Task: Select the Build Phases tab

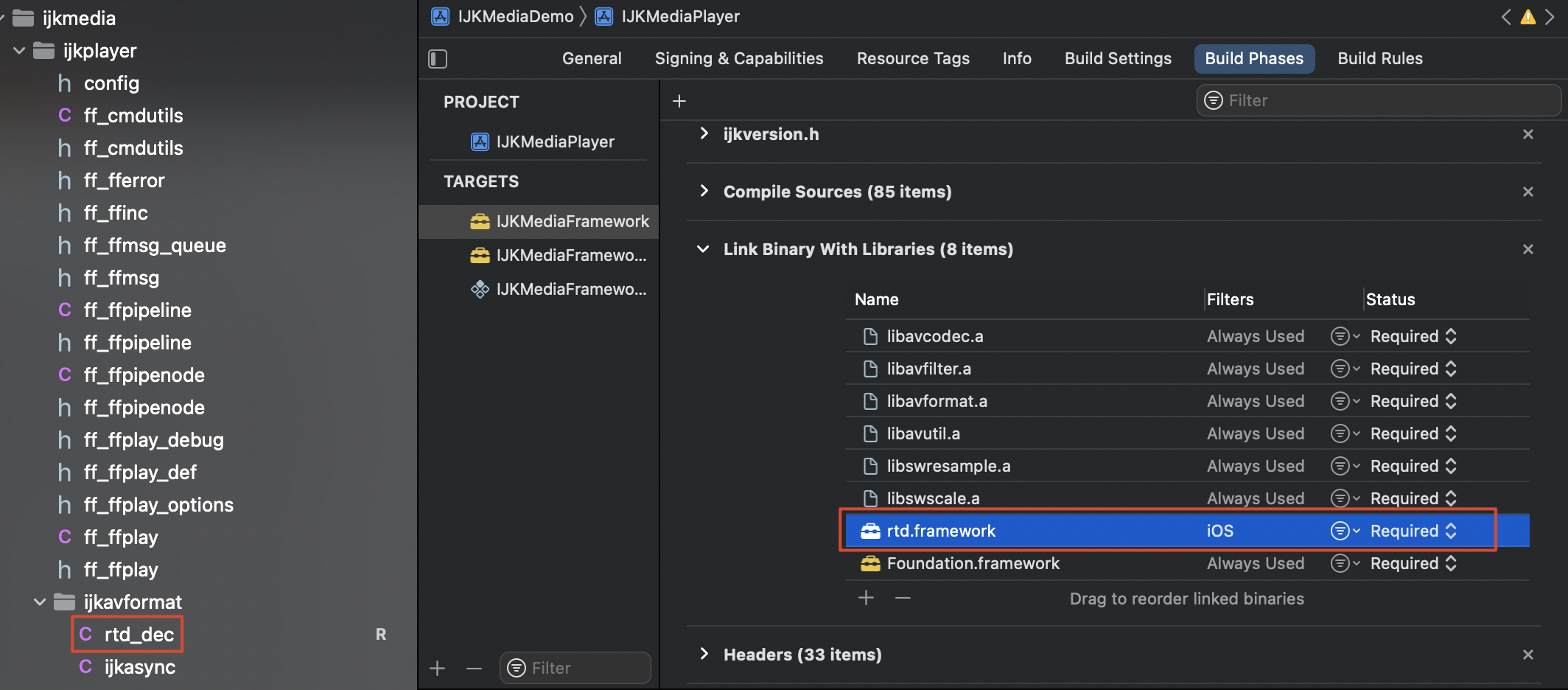Action: pyautogui.click(x=1254, y=58)
